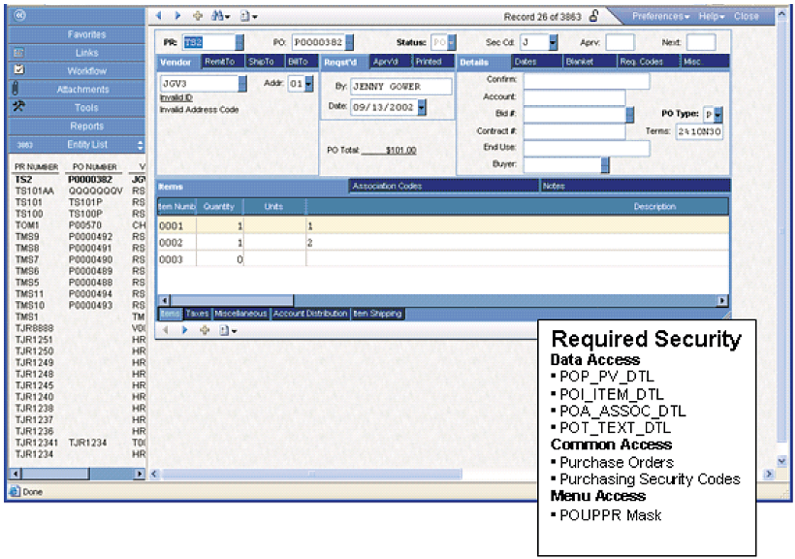The height and width of the screenshot is (559, 795).
Task: Click the Contract # input field
Action: [574, 132]
